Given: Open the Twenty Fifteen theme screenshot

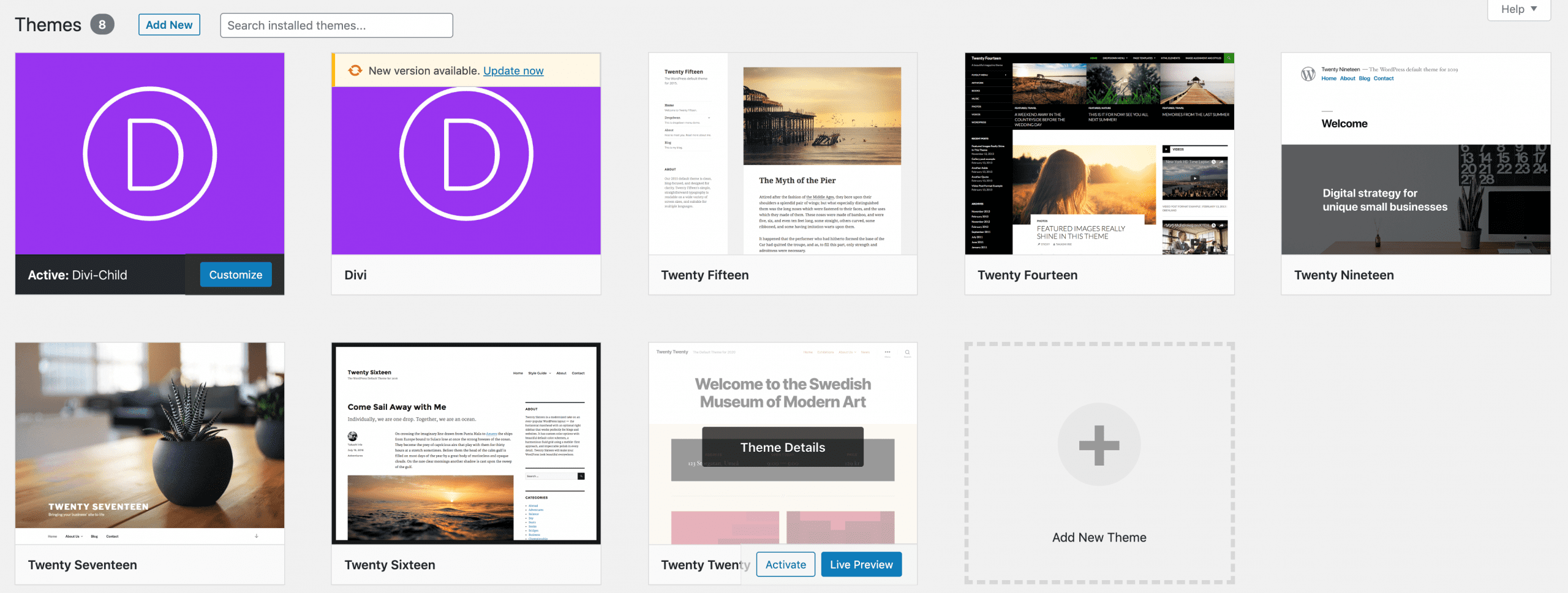Looking at the screenshot, I should point(783,153).
